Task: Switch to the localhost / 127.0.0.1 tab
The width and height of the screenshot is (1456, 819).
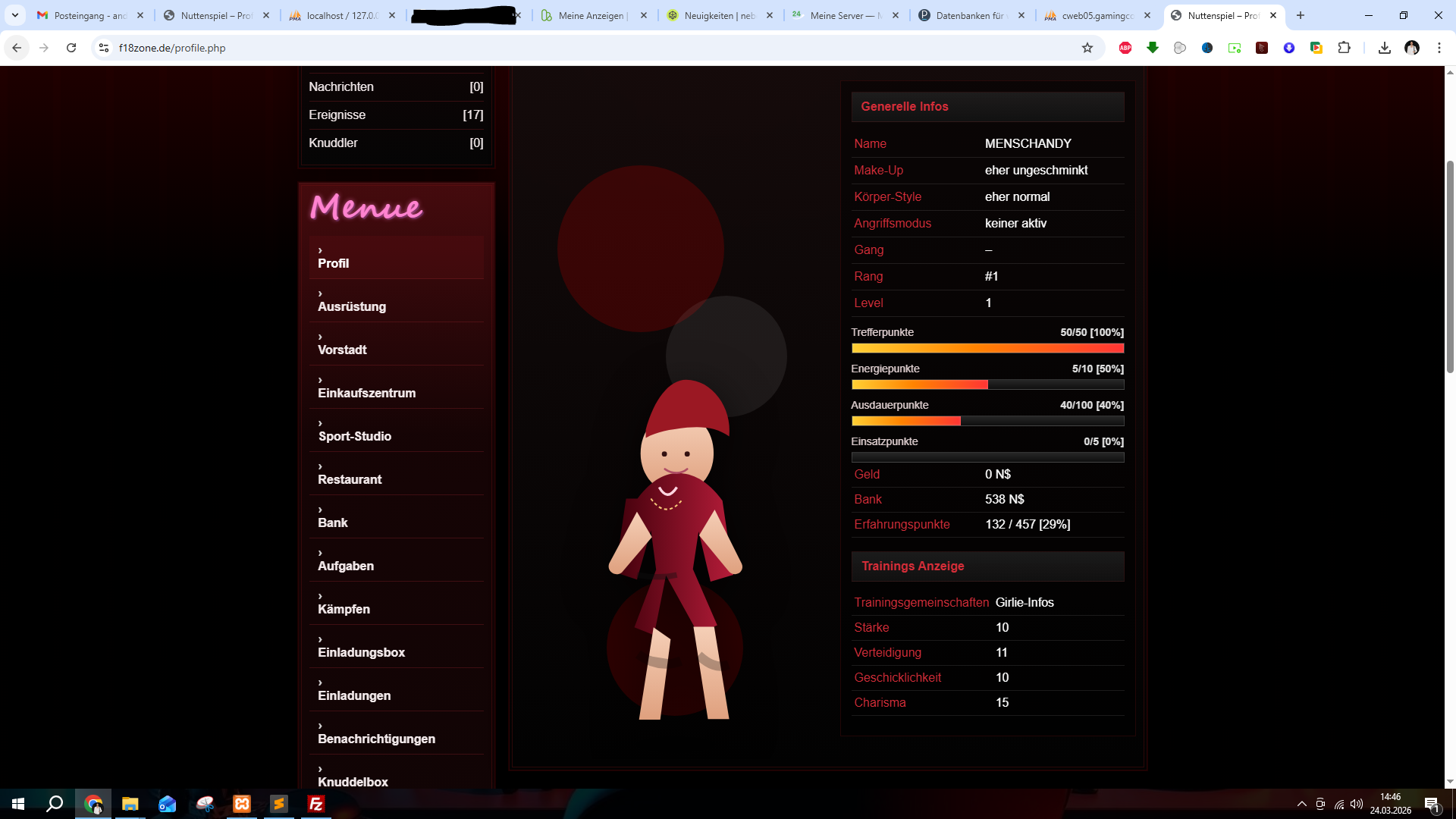Action: click(x=341, y=15)
